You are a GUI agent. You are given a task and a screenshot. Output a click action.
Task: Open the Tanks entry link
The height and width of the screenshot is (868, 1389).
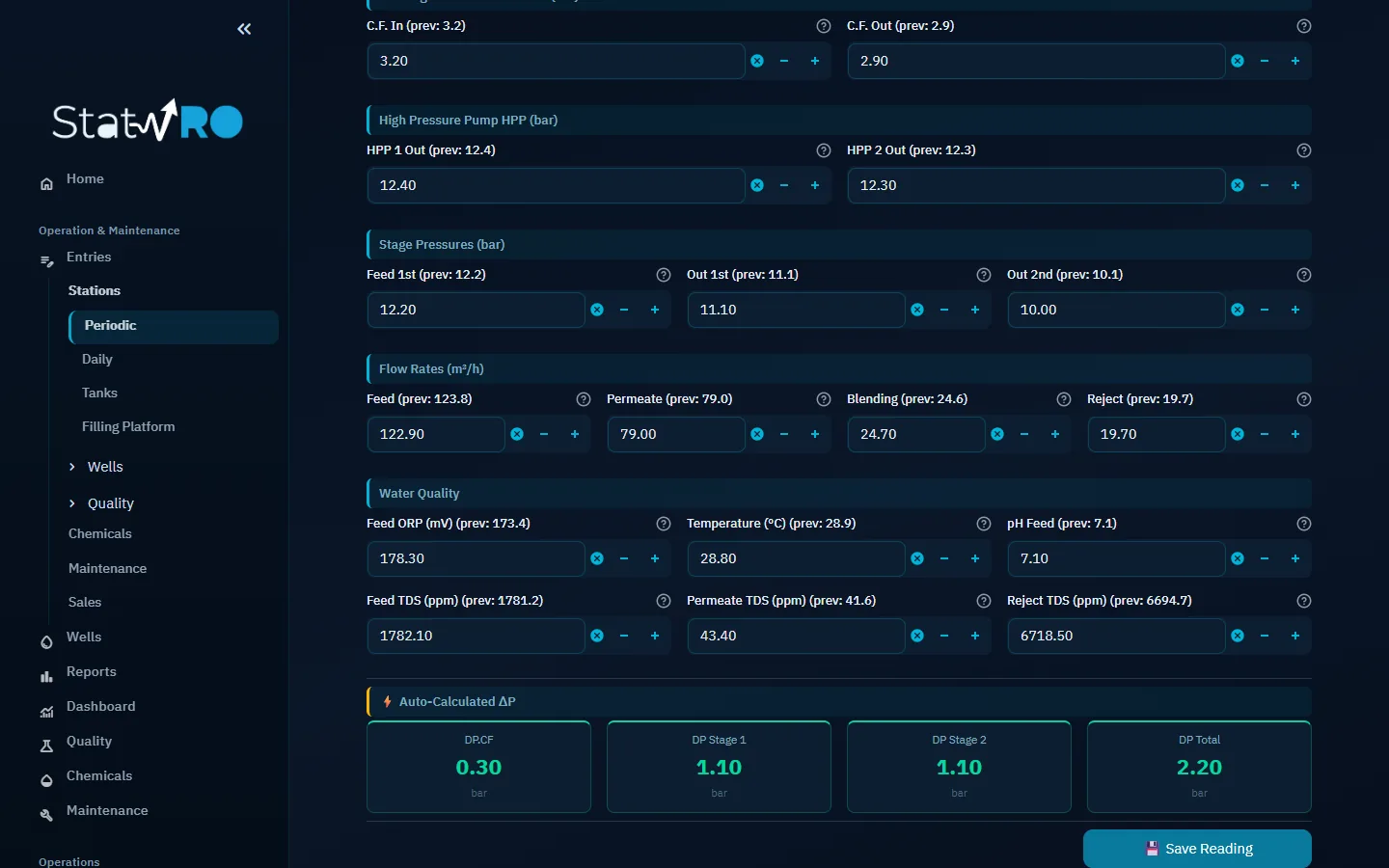(x=99, y=393)
